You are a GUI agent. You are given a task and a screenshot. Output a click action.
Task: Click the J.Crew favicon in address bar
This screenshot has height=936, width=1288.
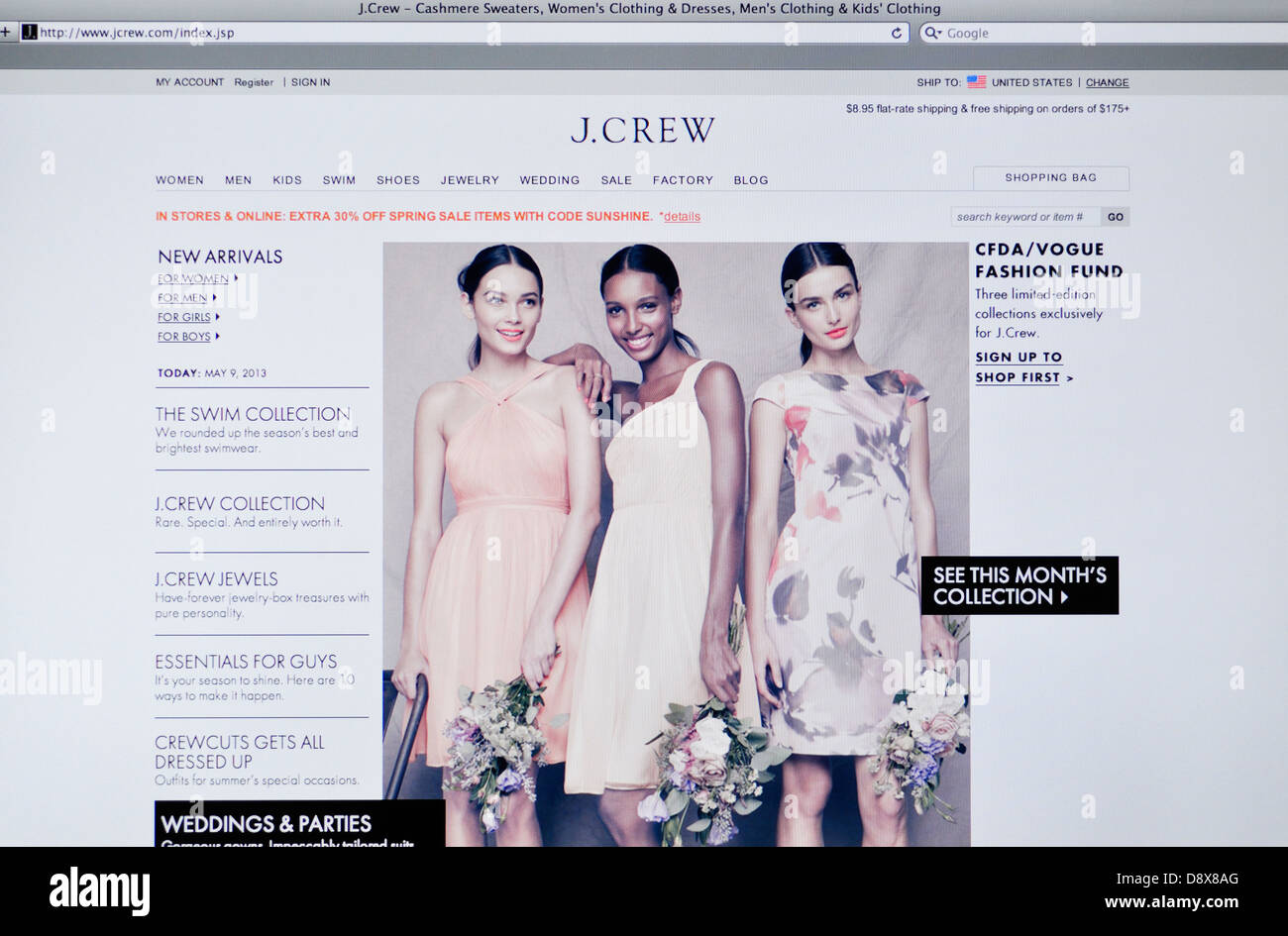point(30,32)
